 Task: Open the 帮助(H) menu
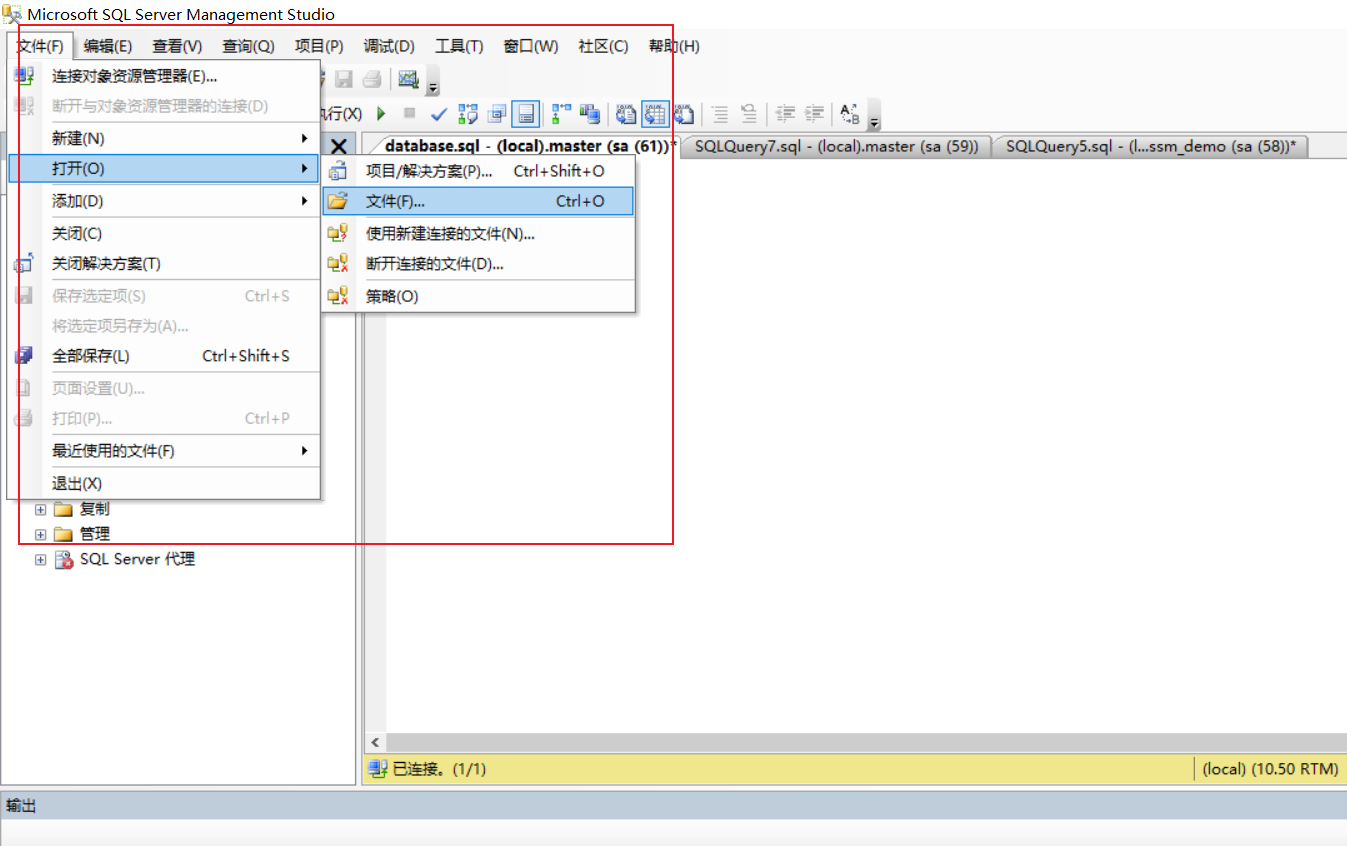[674, 46]
